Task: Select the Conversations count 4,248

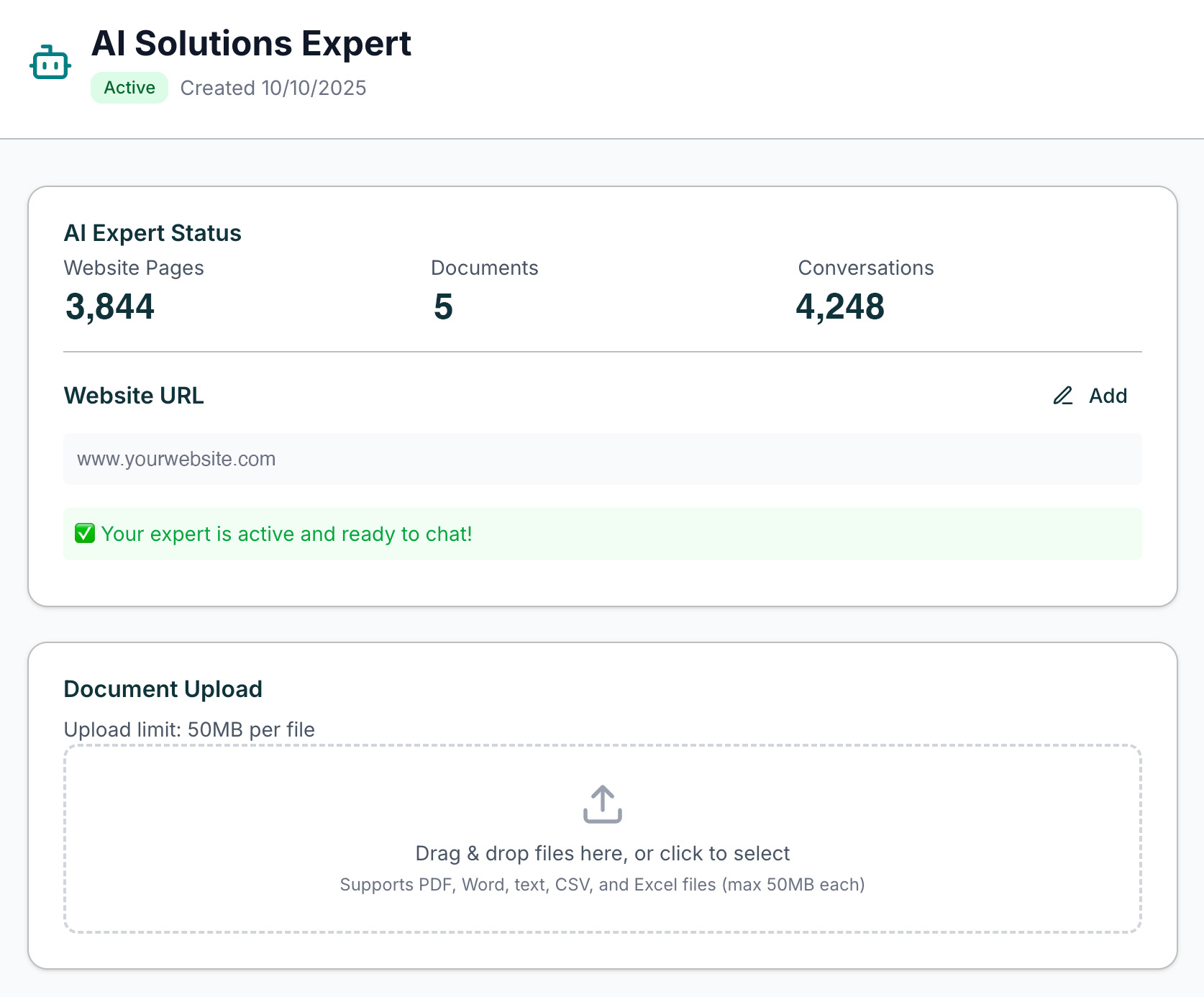Action: [839, 307]
